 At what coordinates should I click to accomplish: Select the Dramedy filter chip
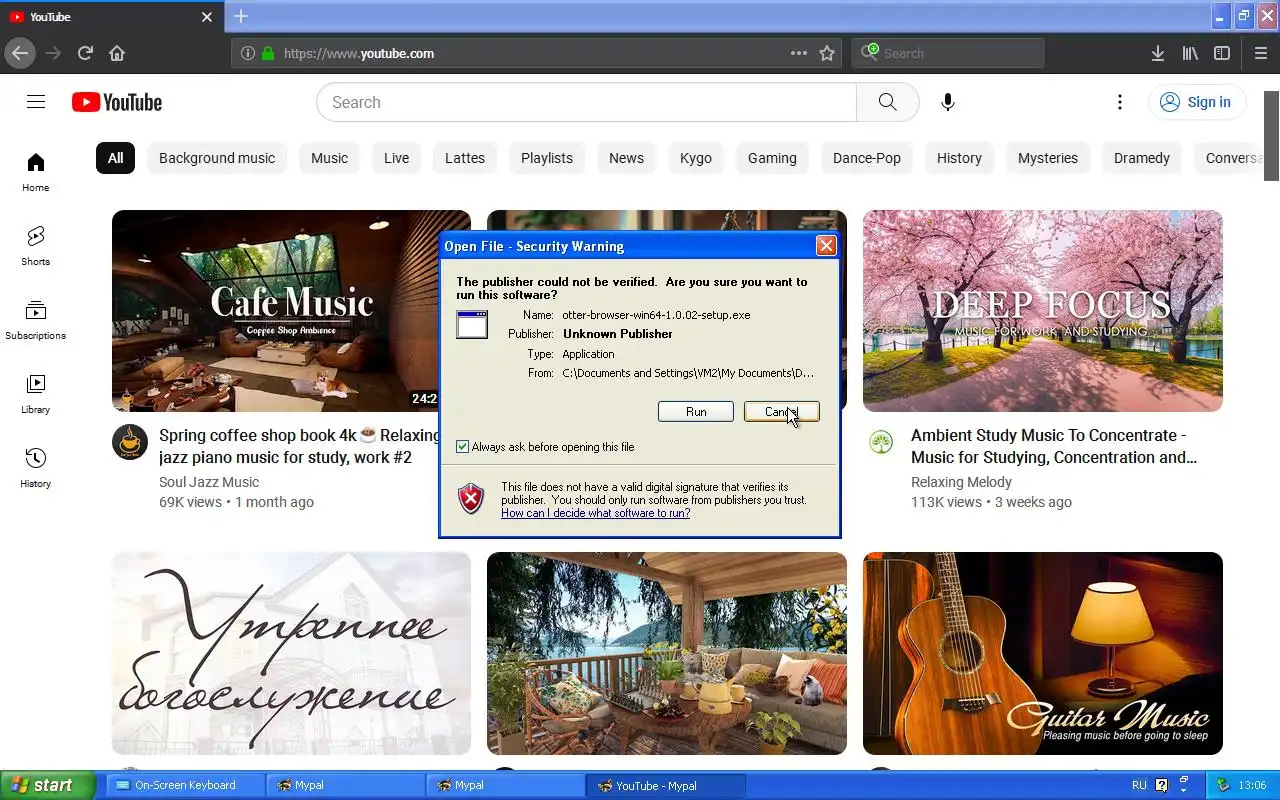(1142, 158)
